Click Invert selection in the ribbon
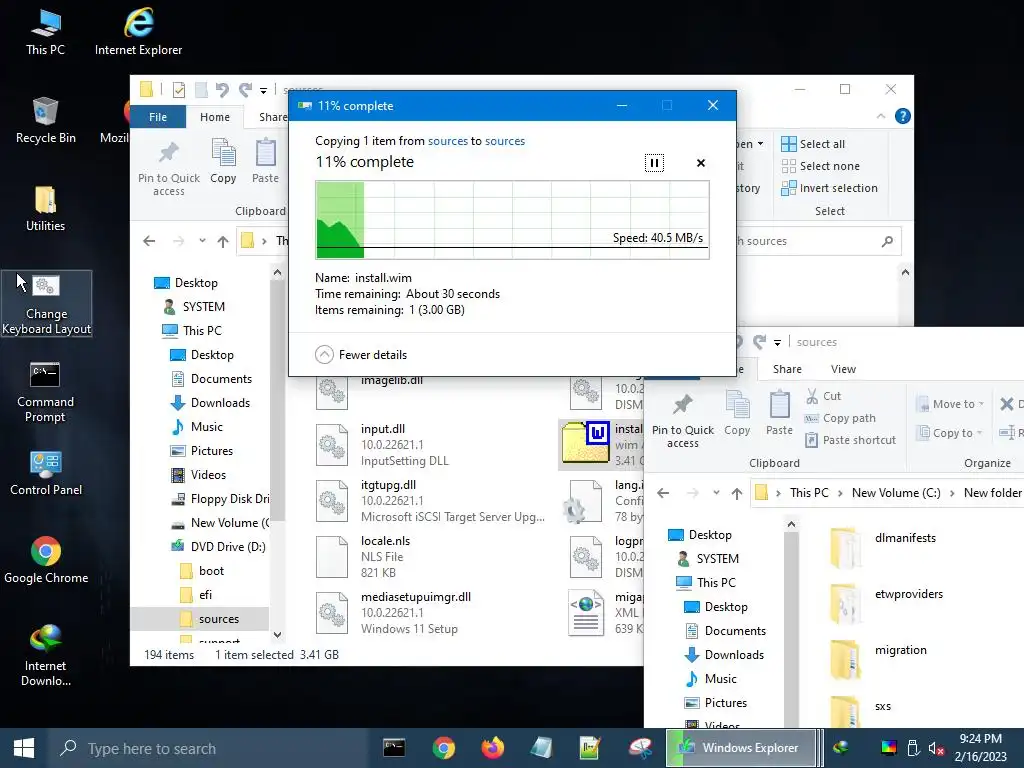 coord(829,188)
